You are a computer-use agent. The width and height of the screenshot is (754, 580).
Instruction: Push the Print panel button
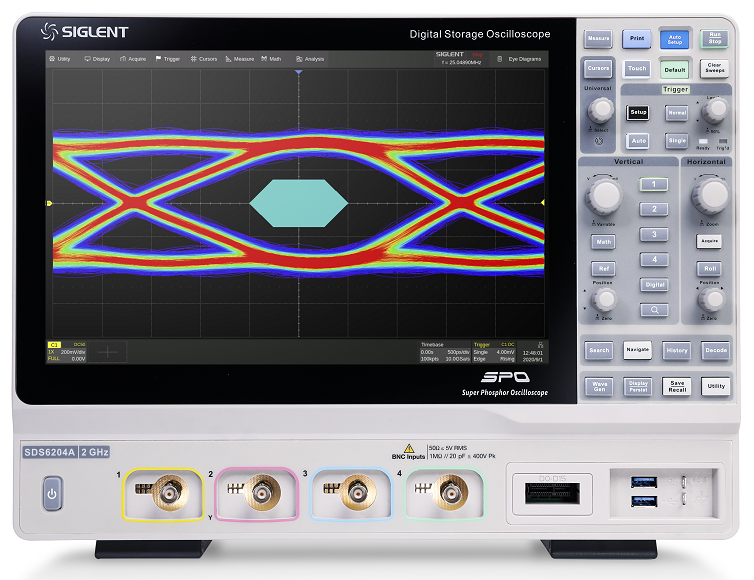click(x=637, y=38)
